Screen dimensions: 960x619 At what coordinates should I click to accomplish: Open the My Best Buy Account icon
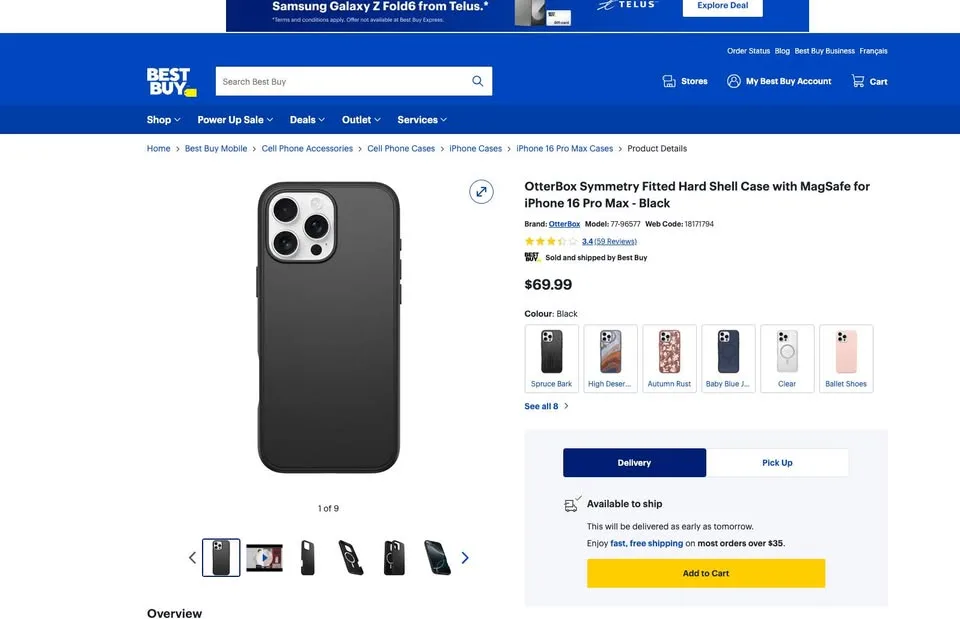[733, 80]
